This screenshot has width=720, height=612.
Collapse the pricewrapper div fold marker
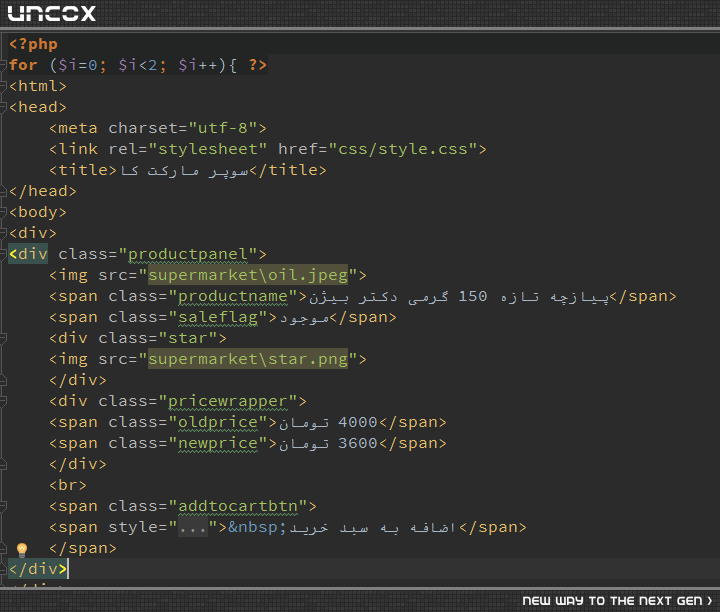click(x=3, y=401)
